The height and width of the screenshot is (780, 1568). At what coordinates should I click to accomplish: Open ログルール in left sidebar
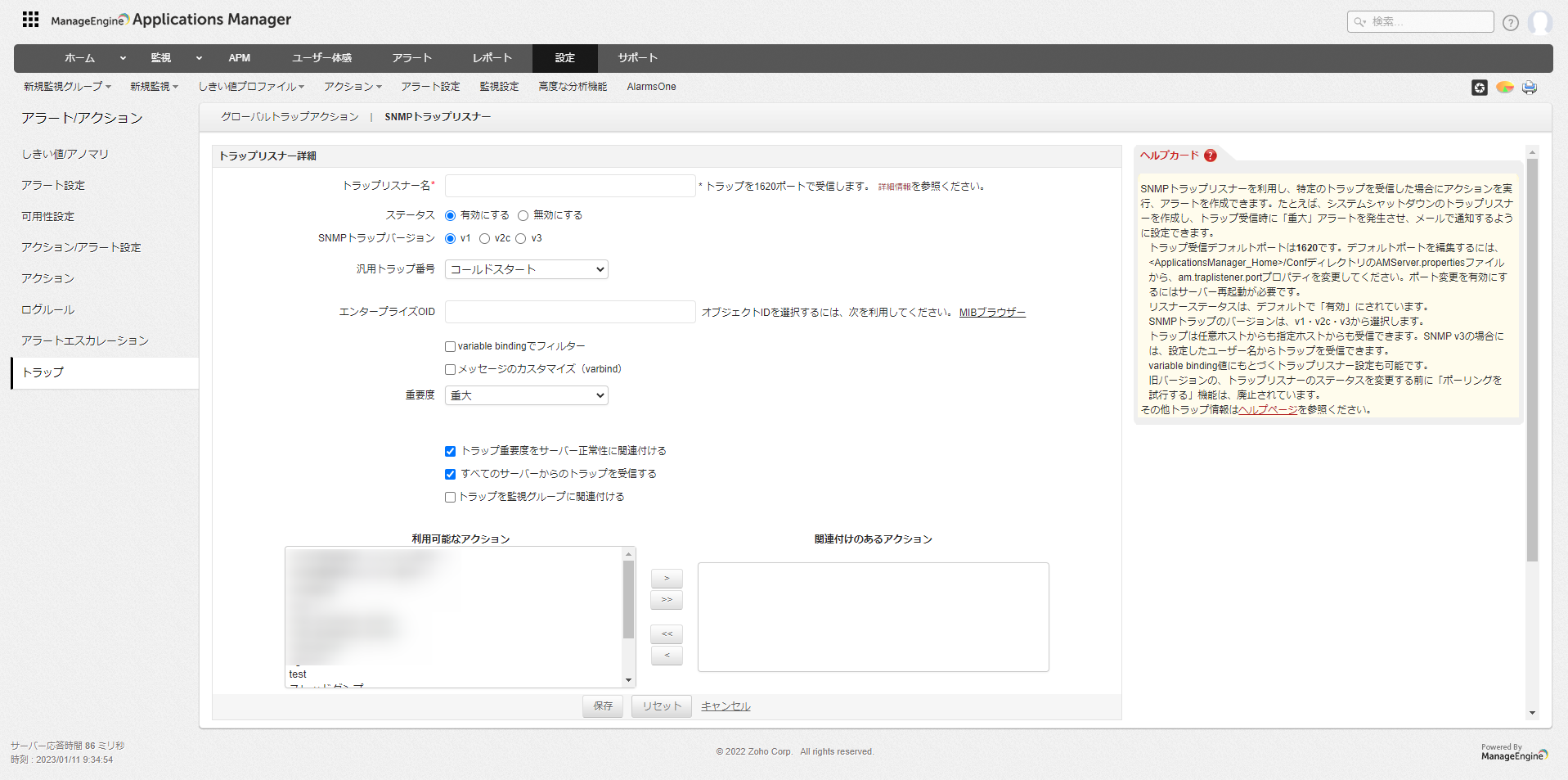click(47, 309)
